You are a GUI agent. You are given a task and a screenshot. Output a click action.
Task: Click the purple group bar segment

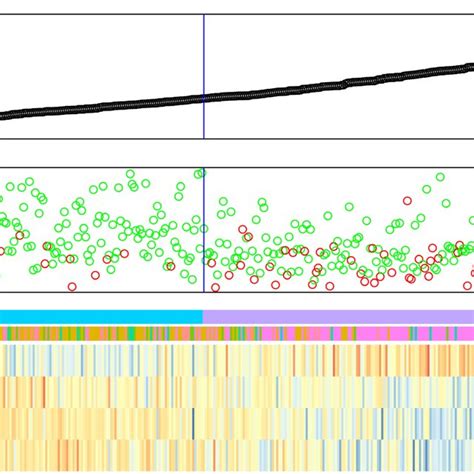(x=338, y=317)
